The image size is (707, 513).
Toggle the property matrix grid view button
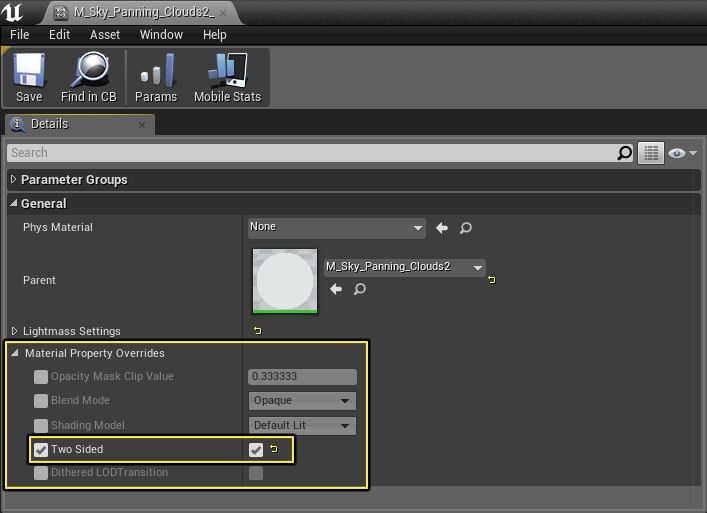pyautogui.click(x=652, y=153)
